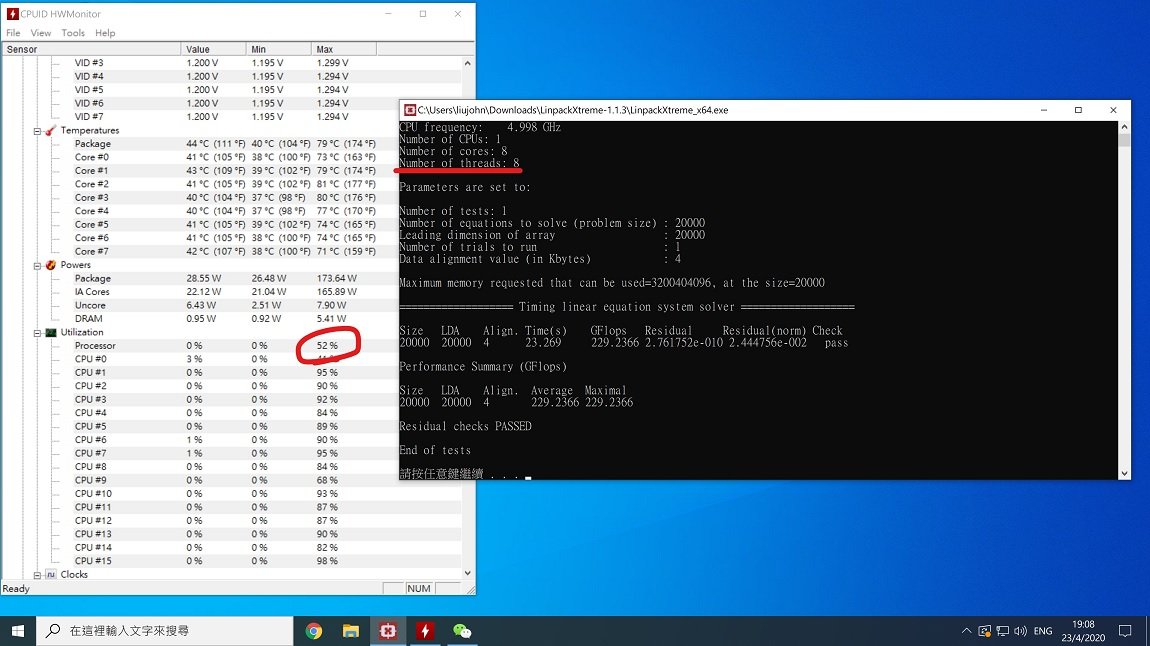
Task: Click the 'End of tests' console line
Action: [x=435, y=450]
